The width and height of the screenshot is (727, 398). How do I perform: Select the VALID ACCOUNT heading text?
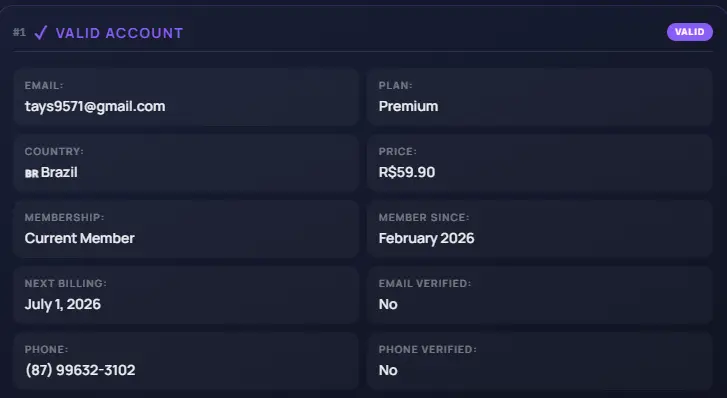click(120, 33)
